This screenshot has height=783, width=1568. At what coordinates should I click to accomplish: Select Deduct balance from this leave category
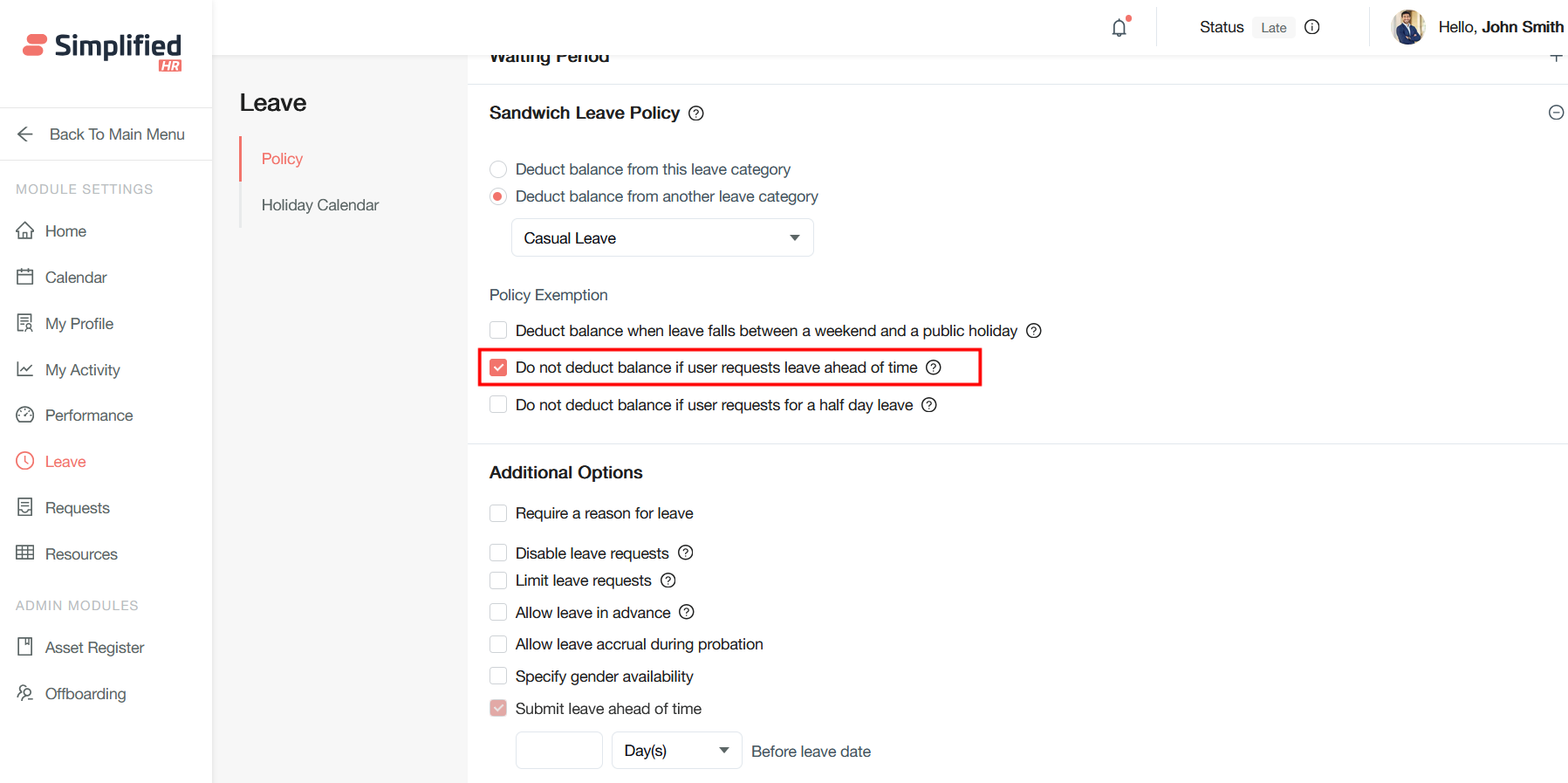[x=498, y=169]
